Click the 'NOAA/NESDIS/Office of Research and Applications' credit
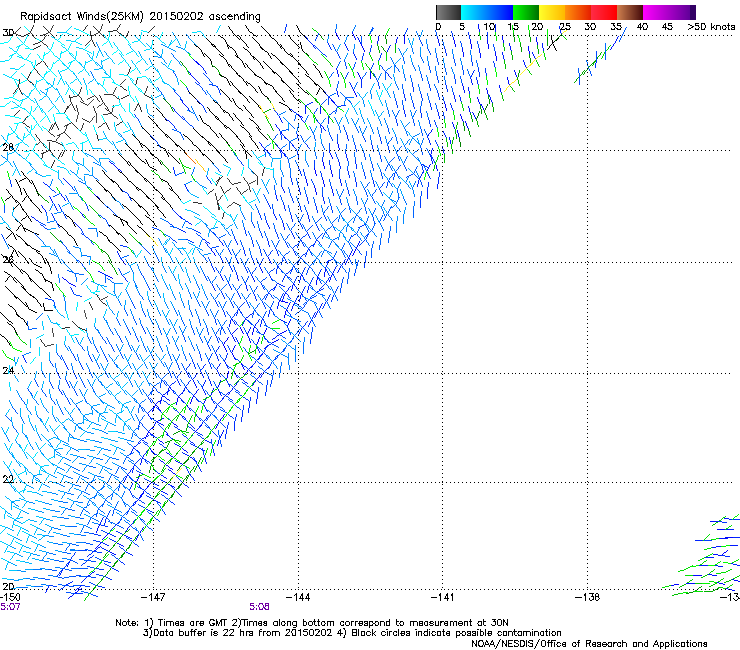740x650 pixels. [x=589, y=644]
